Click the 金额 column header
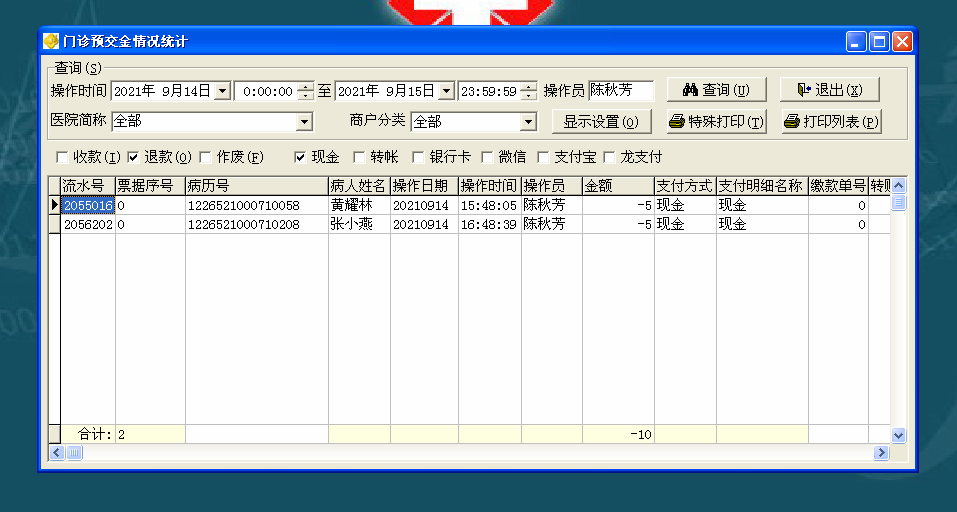Viewport: 957px width, 512px height. (618, 186)
